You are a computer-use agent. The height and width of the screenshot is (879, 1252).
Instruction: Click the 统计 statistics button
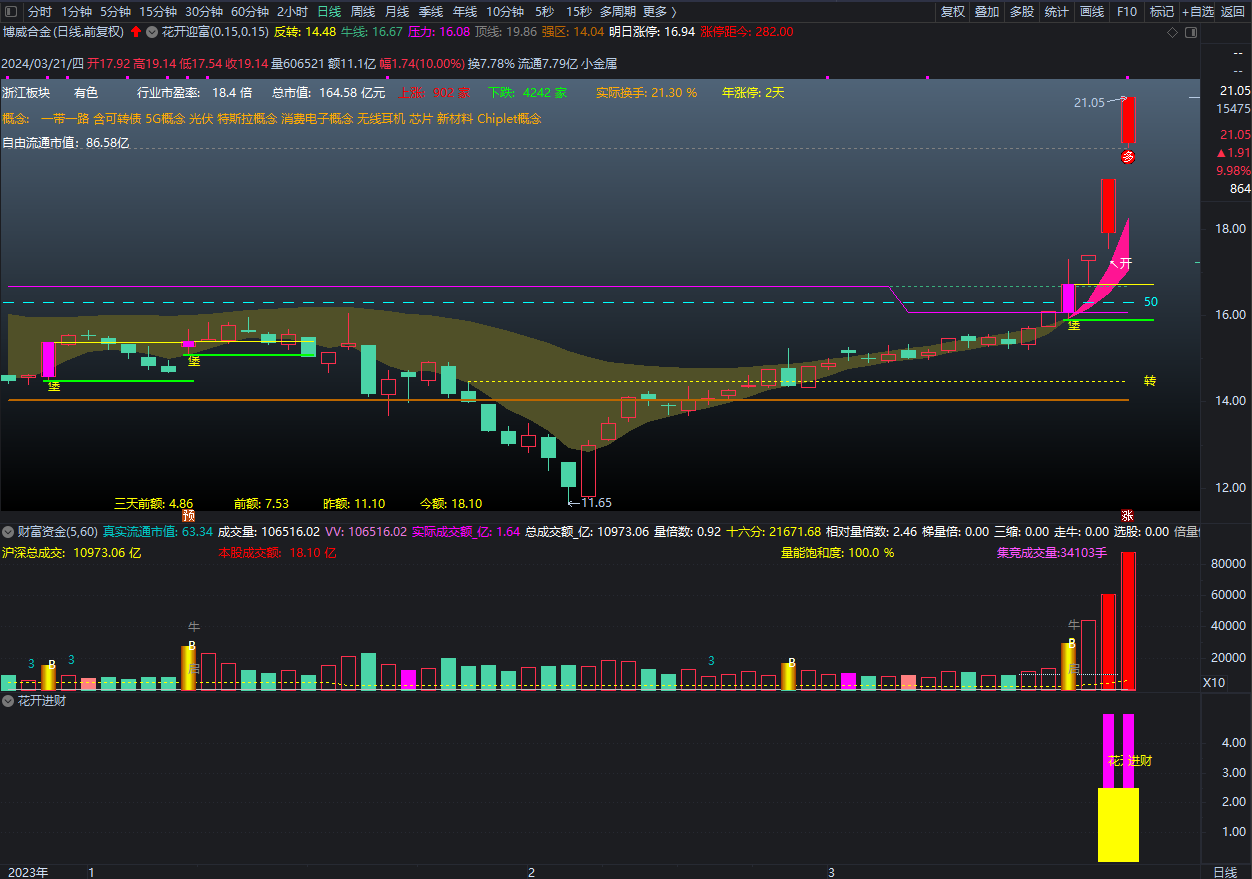tap(1056, 12)
